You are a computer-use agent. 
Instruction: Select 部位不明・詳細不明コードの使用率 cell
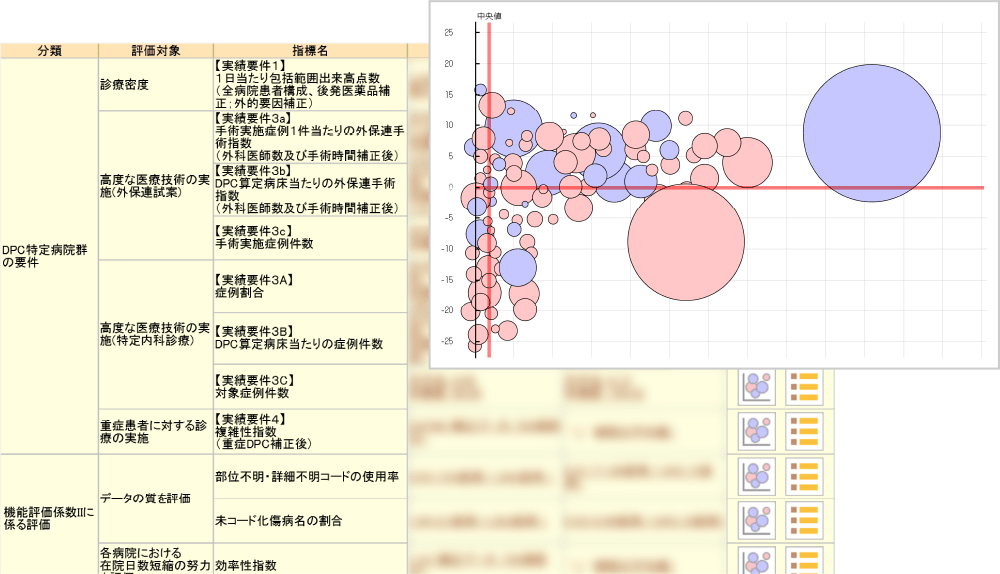click(x=310, y=476)
